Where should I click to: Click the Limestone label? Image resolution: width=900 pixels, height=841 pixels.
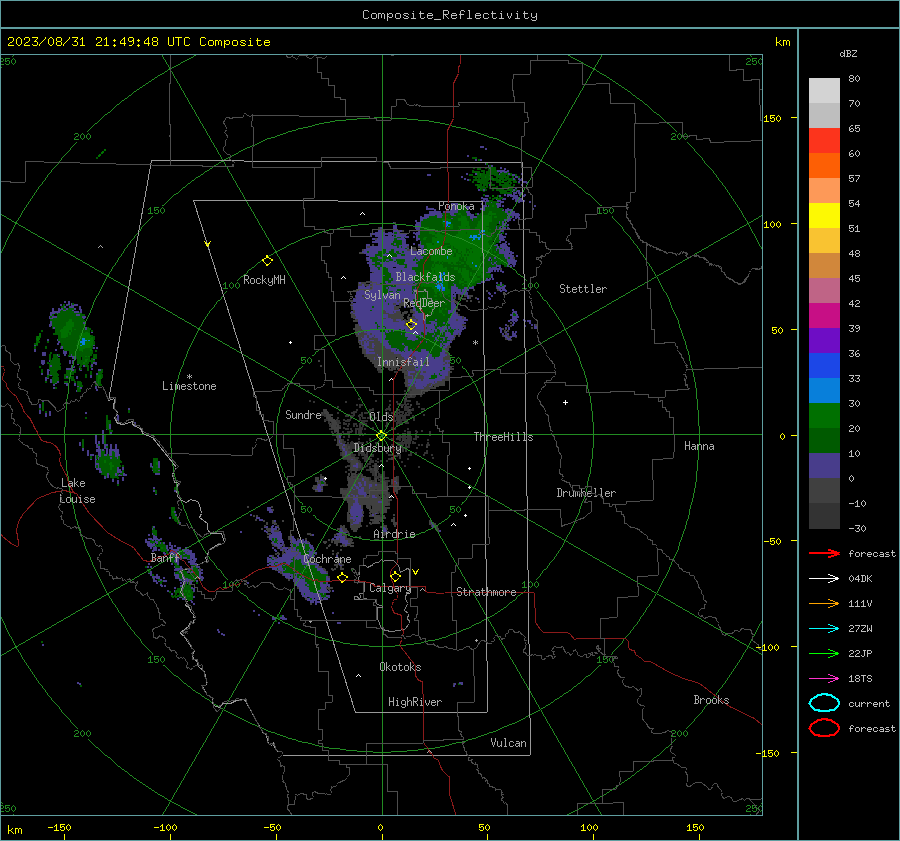coord(189,386)
